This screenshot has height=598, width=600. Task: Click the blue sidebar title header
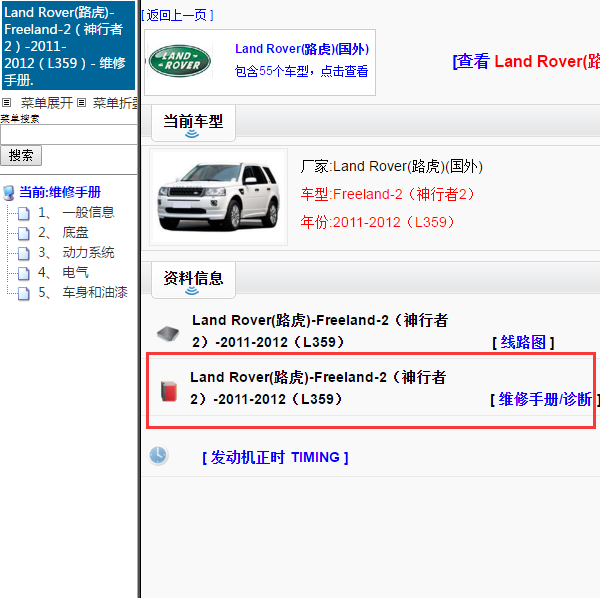[68, 46]
